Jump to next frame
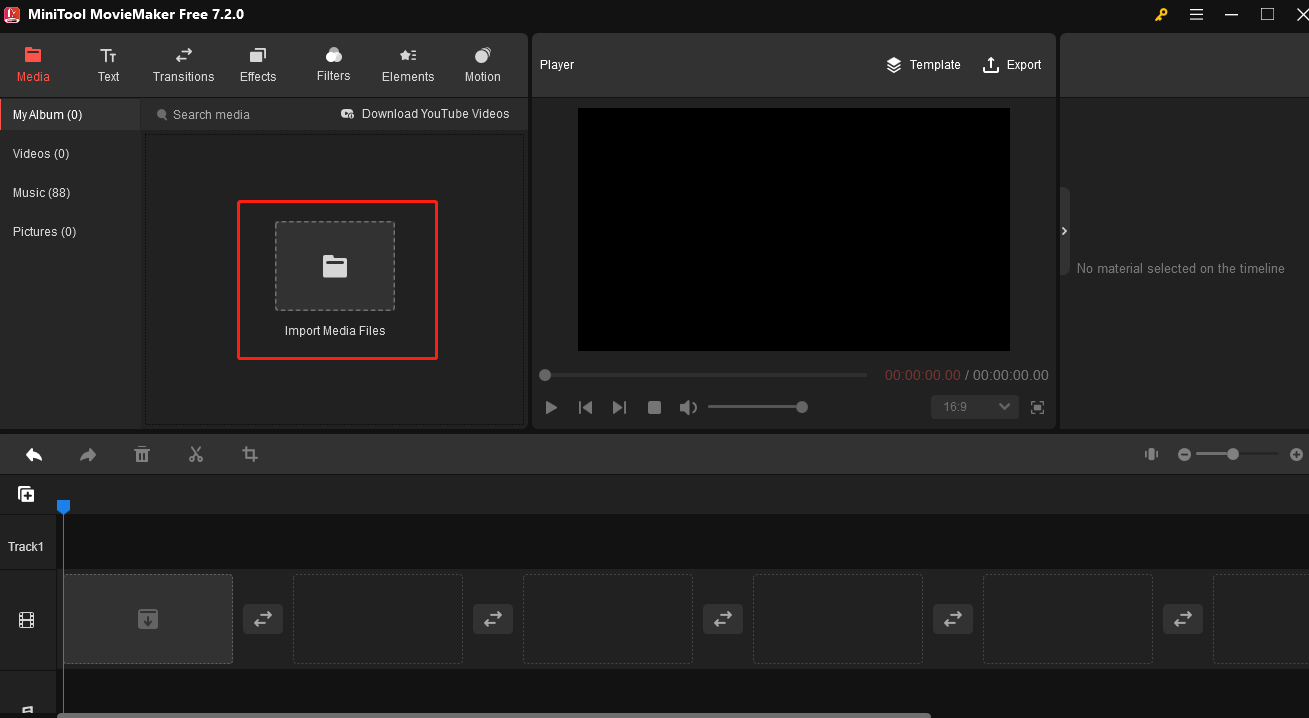Image resolution: width=1309 pixels, height=718 pixels. click(619, 407)
